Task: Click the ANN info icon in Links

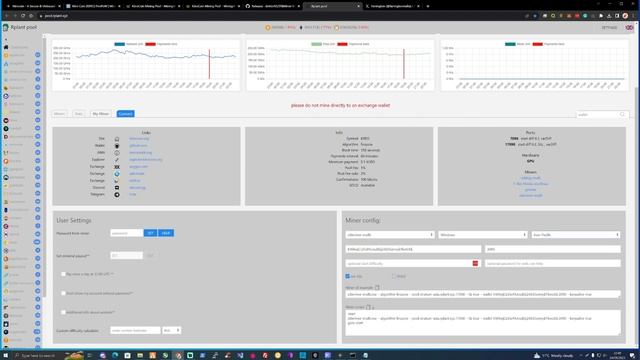Action: click(117, 153)
